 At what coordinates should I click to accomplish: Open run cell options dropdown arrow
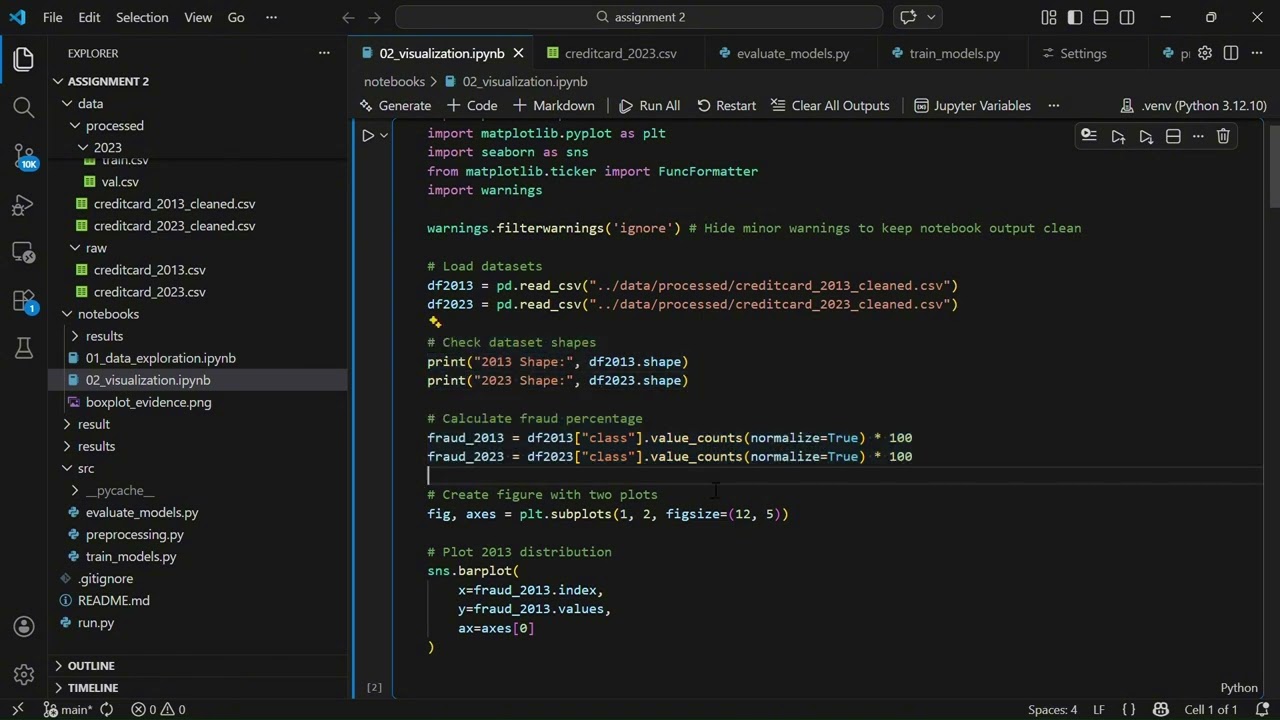pos(384,135)
